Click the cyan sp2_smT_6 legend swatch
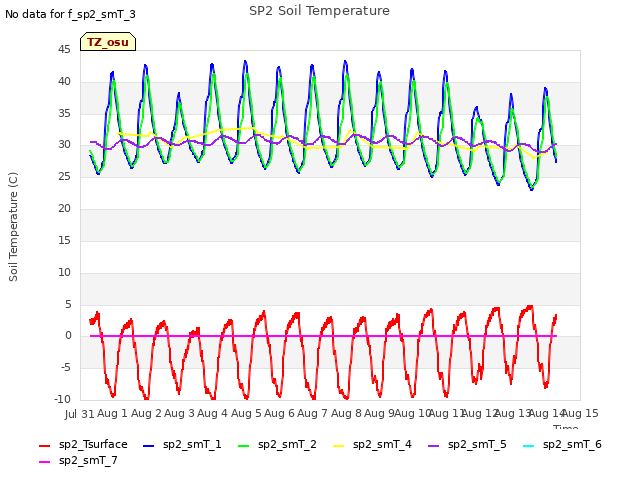This screenshot has width=640, height=480. coord(528,446)
